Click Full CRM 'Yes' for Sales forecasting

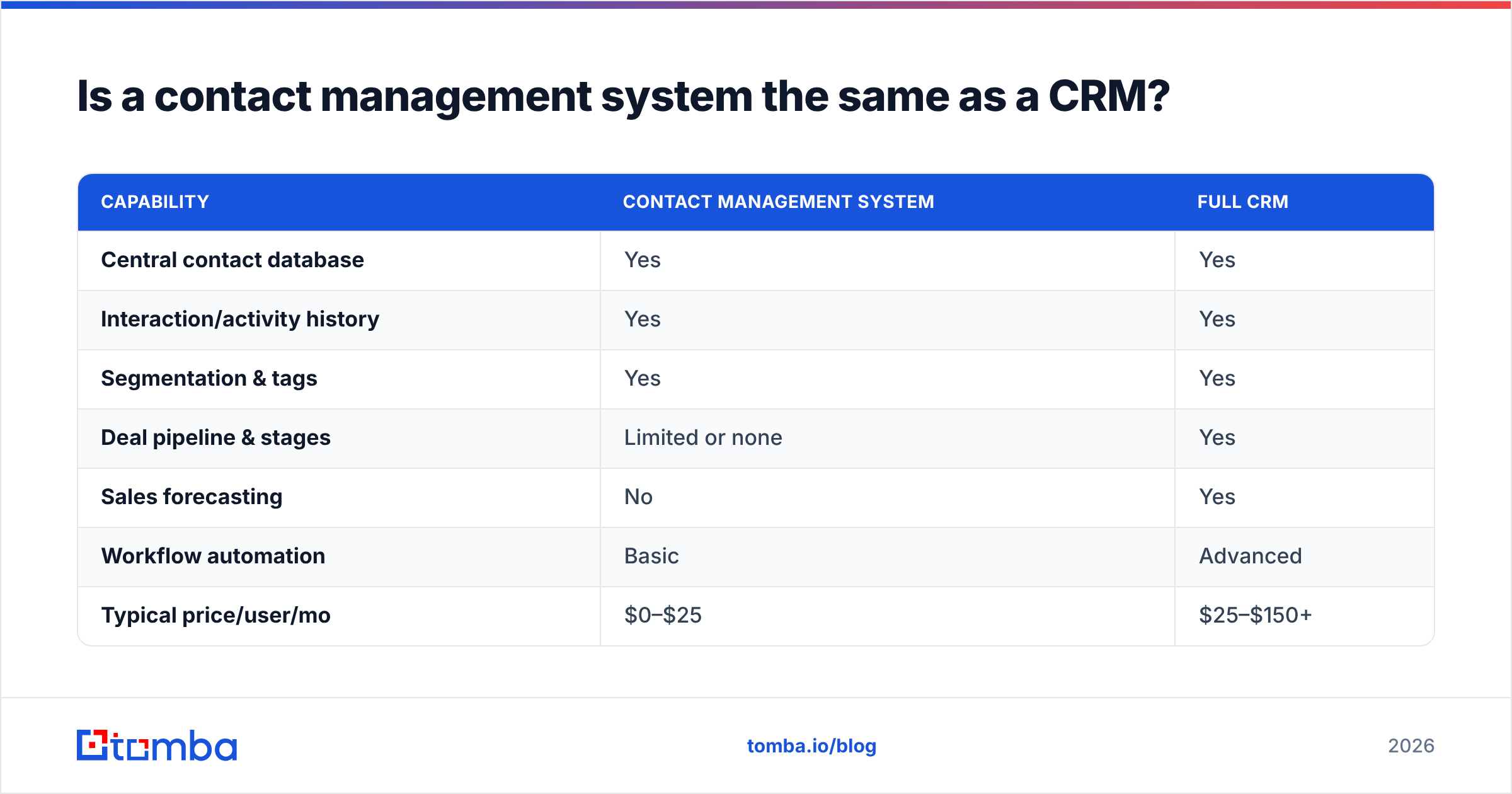pyautogui.click(x=1217, y=497)
